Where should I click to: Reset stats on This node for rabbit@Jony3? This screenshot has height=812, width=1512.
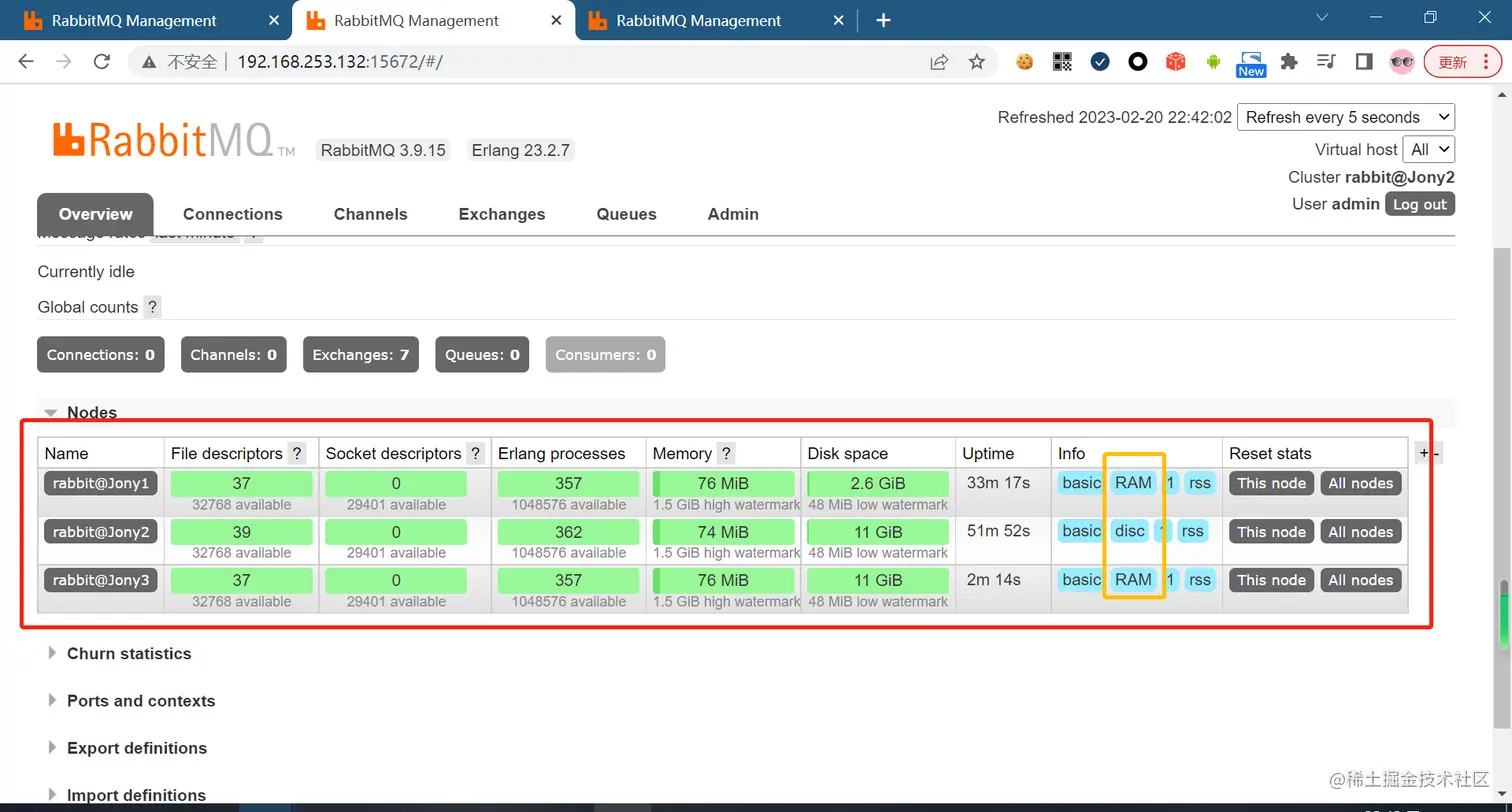pyautogui.click(x=1271, y=580)
